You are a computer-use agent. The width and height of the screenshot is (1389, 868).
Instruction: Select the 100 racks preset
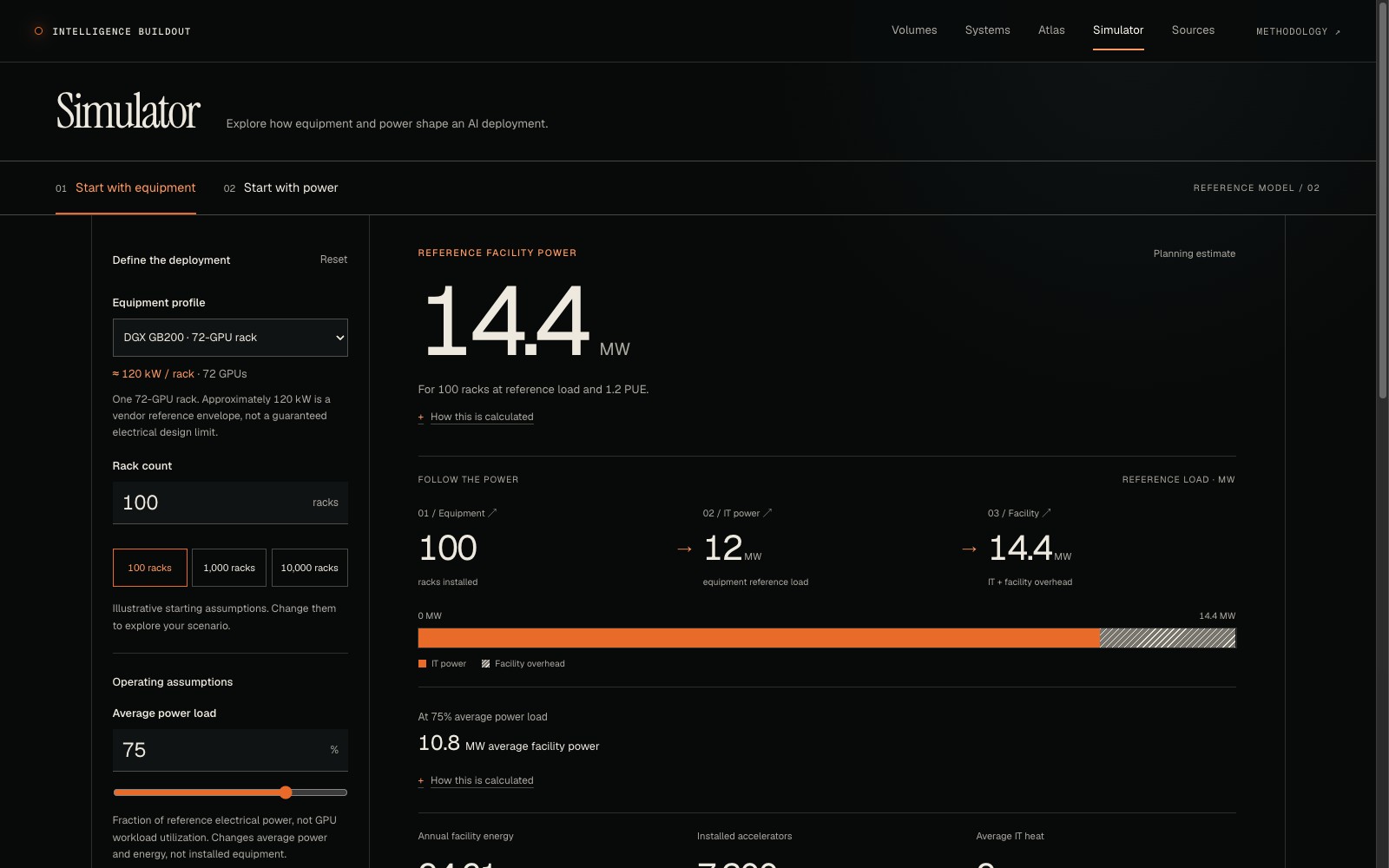(x=150, y=568)
